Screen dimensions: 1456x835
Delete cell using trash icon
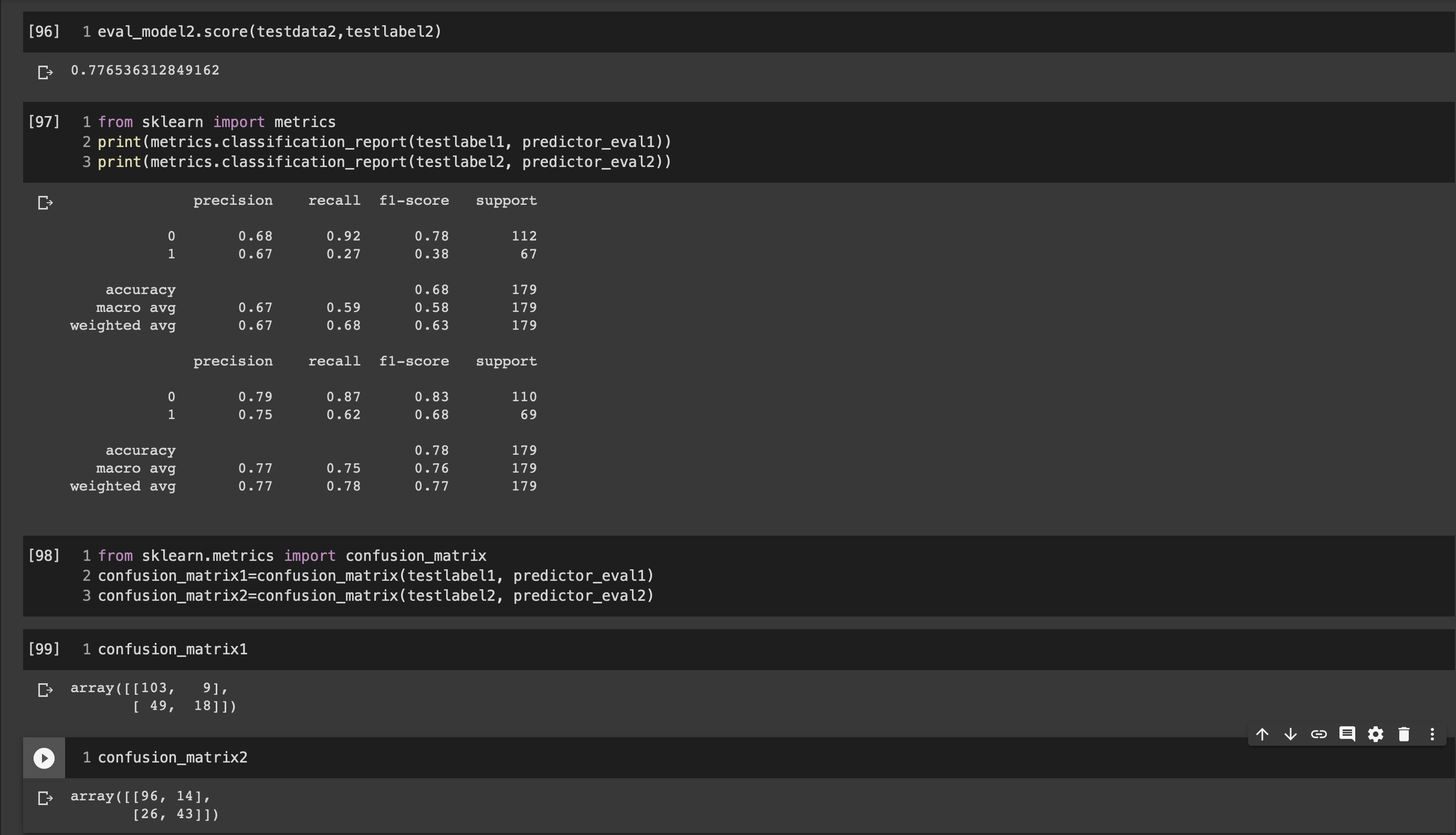[x=1404, y=734]
